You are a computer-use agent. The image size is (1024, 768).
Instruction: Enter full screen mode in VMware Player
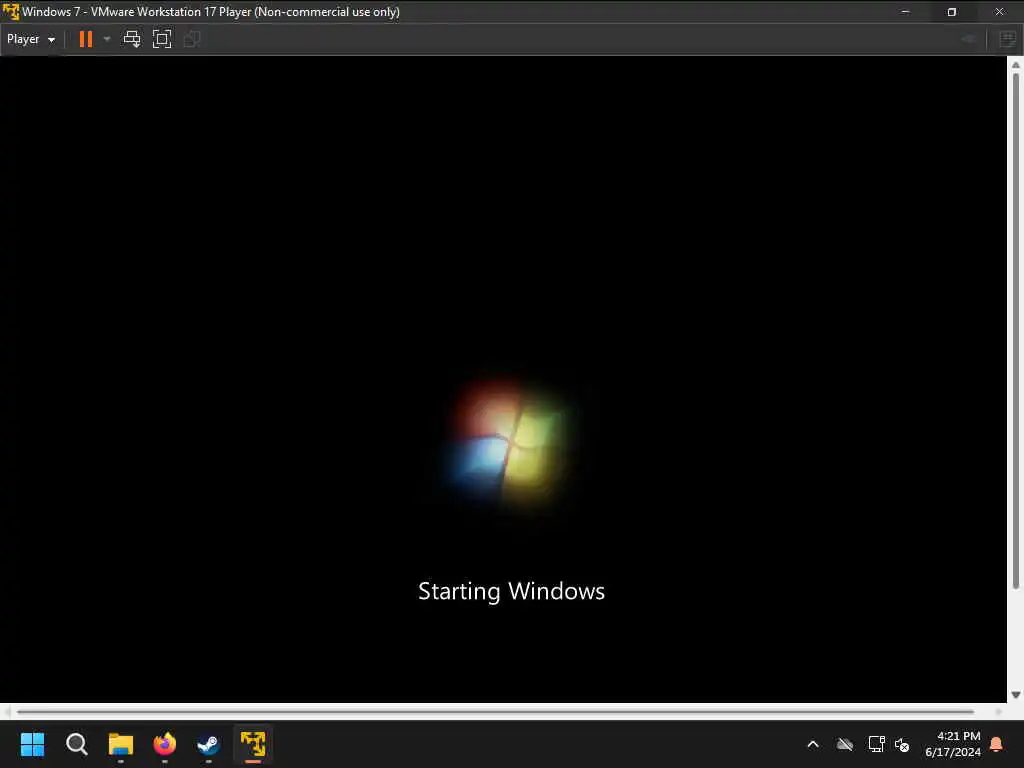click(x=162, y=39)
